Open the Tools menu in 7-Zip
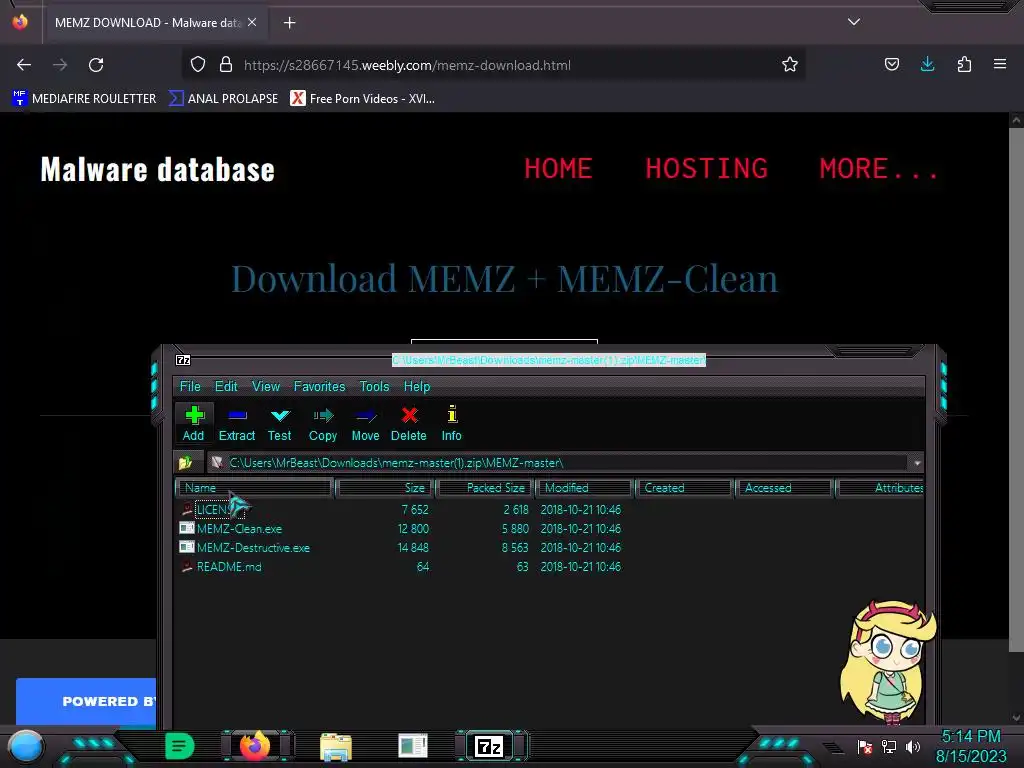This screenshot has height=768, width=1024. coord(374,387)
